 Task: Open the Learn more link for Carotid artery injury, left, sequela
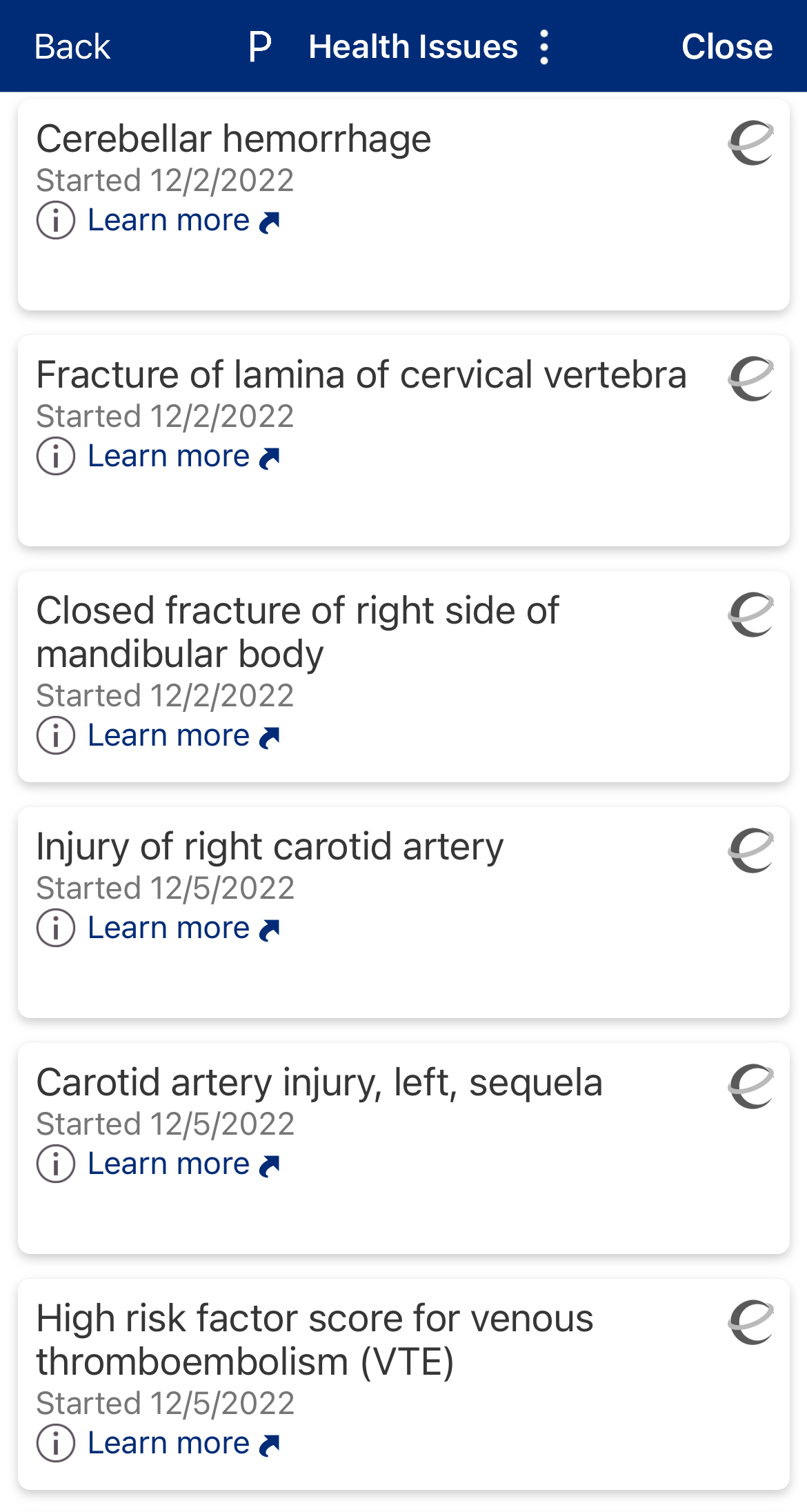[184, 1164]
